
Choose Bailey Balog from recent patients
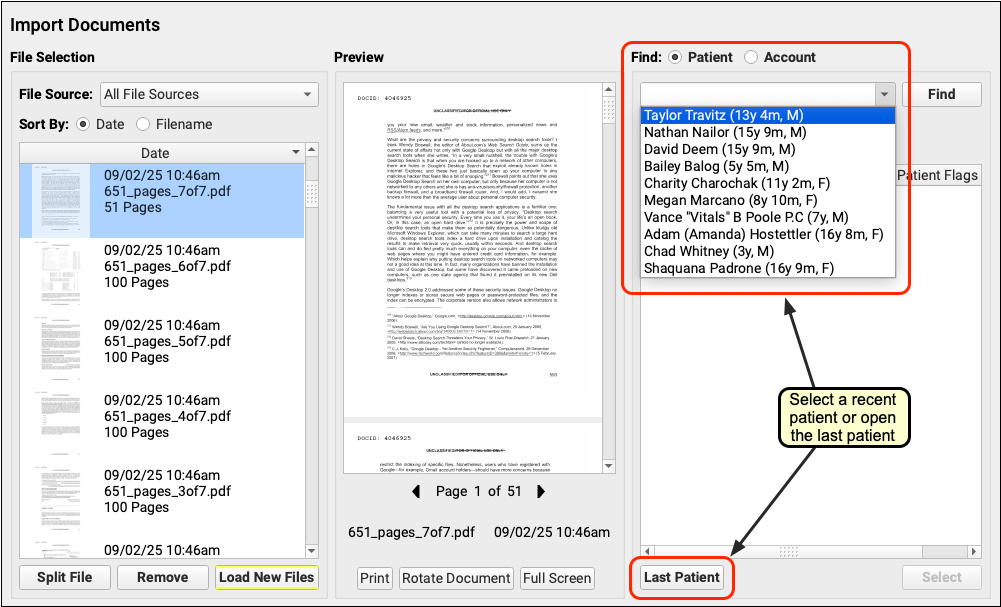pos(767,167)
